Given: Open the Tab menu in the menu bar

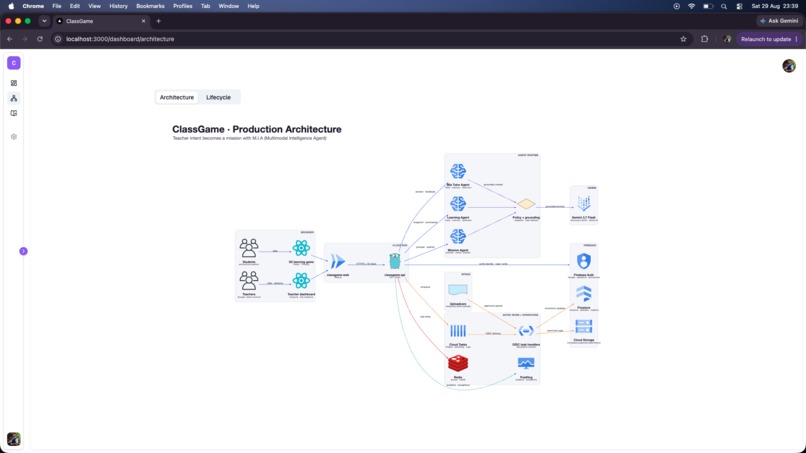Looking at the screenshot, I should point(206,6).
